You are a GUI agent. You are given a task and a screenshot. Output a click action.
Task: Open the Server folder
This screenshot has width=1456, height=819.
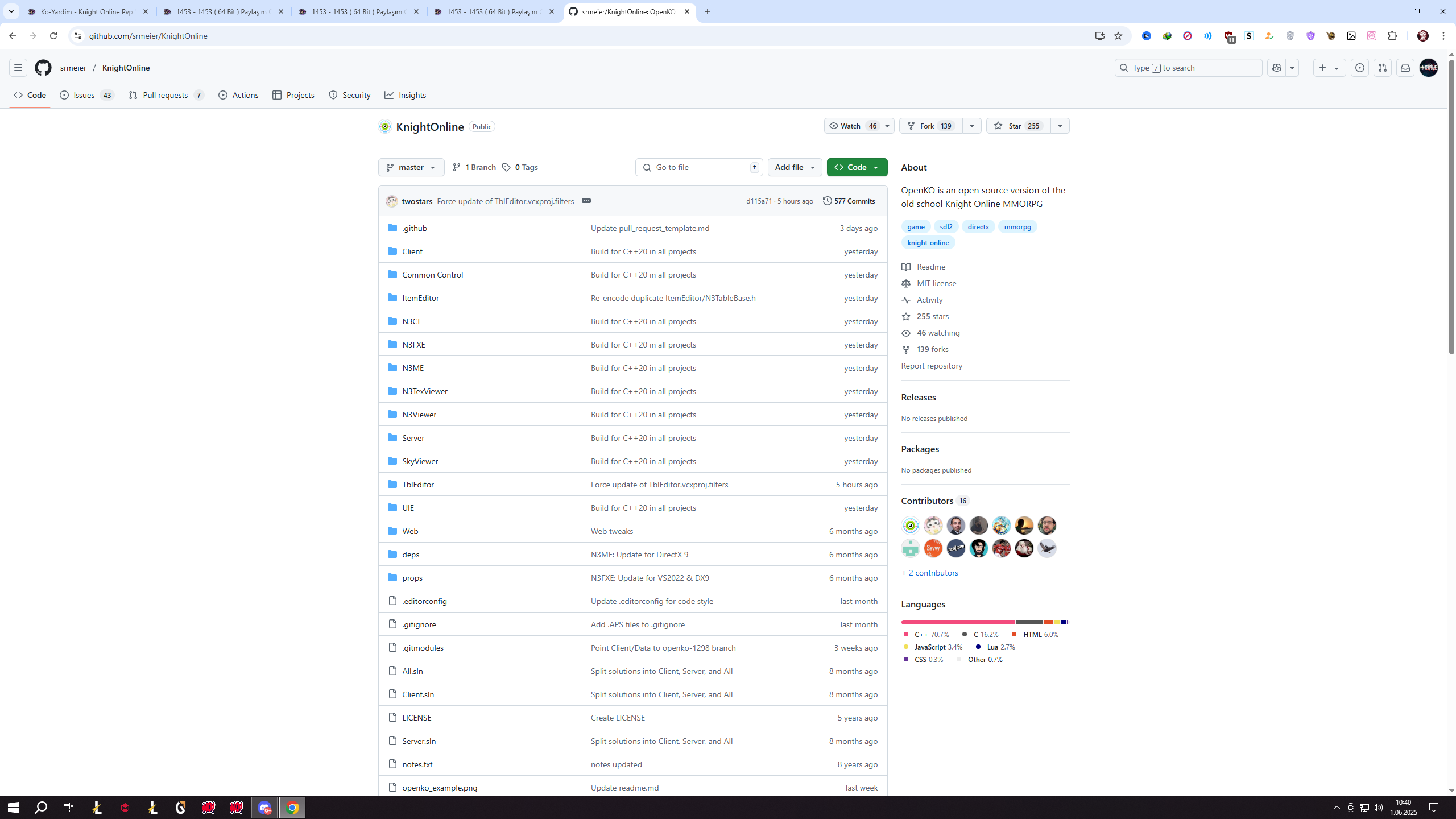(x=413, y=438)
